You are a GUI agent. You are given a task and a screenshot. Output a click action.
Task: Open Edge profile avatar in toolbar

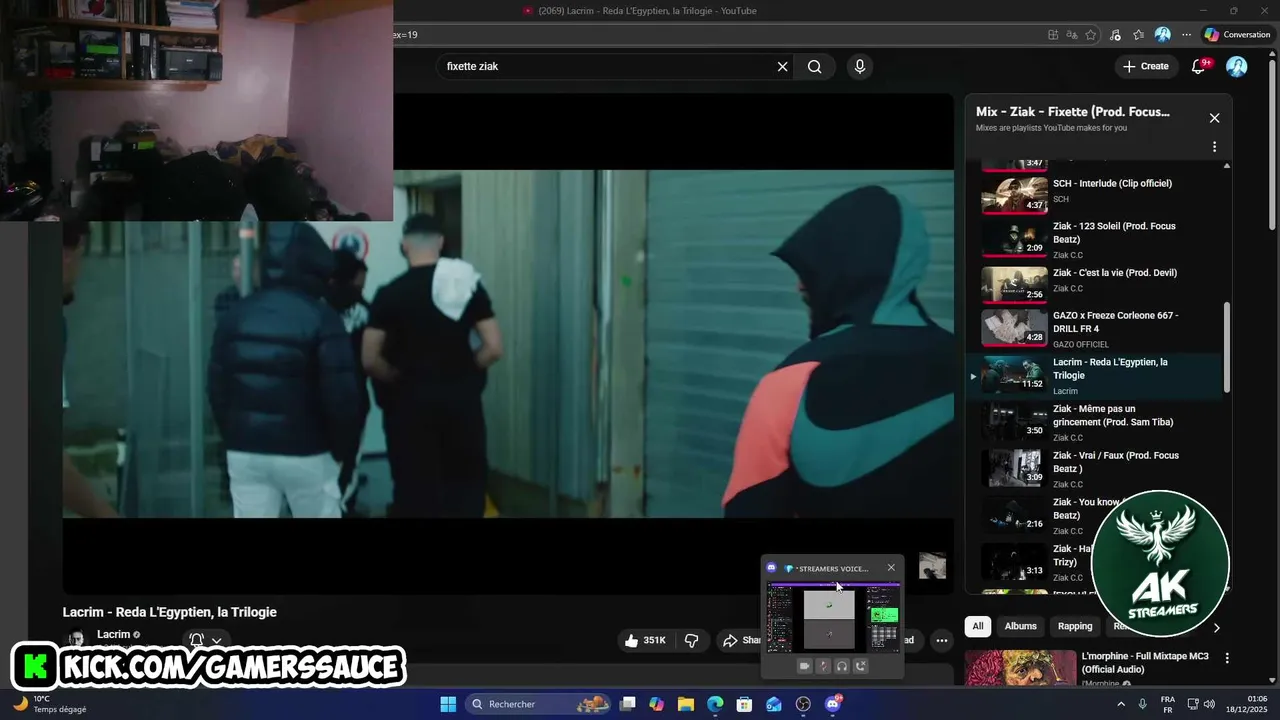point(1162,35)
